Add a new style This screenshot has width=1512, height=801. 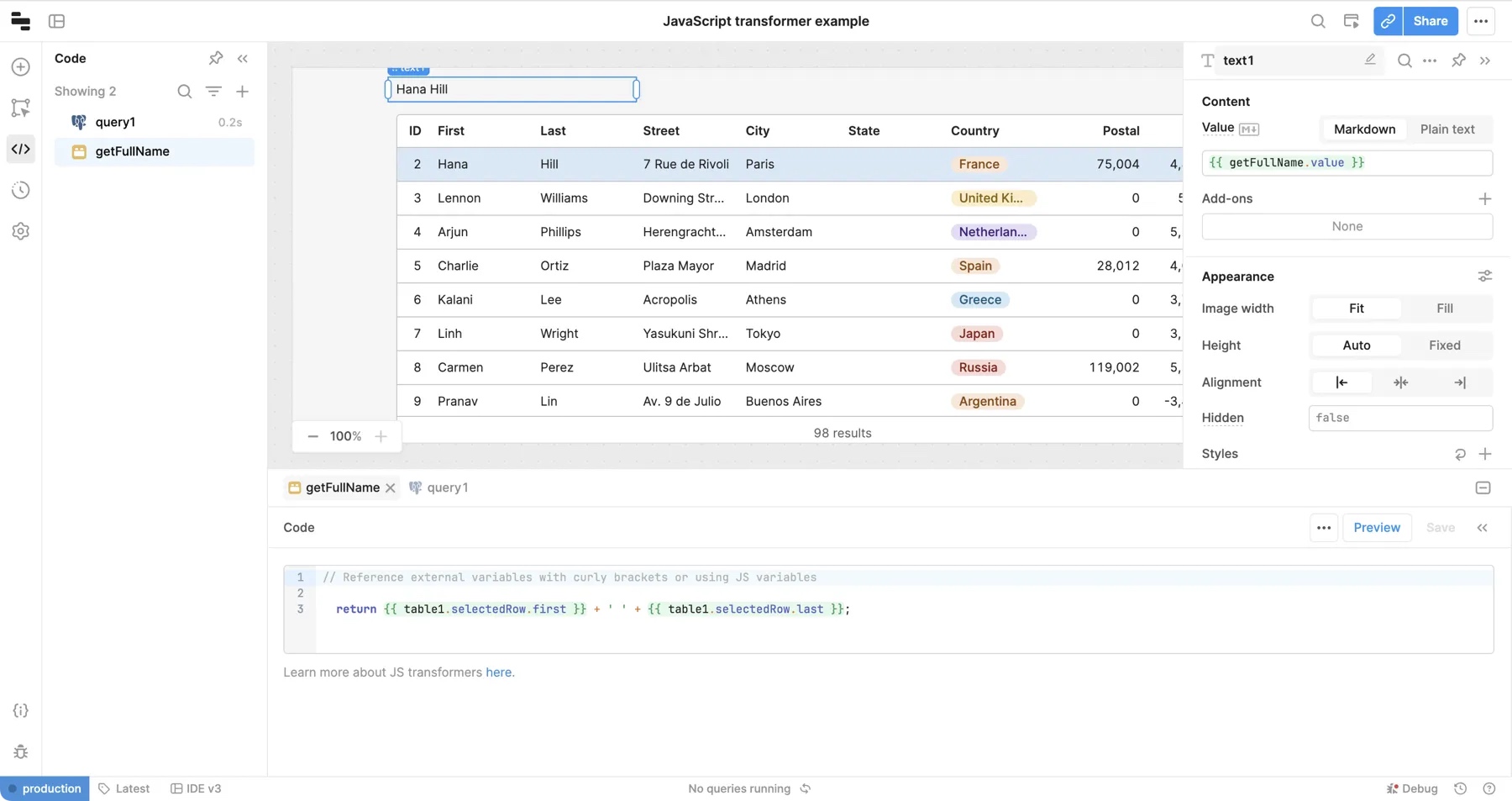pos(1484,454)
